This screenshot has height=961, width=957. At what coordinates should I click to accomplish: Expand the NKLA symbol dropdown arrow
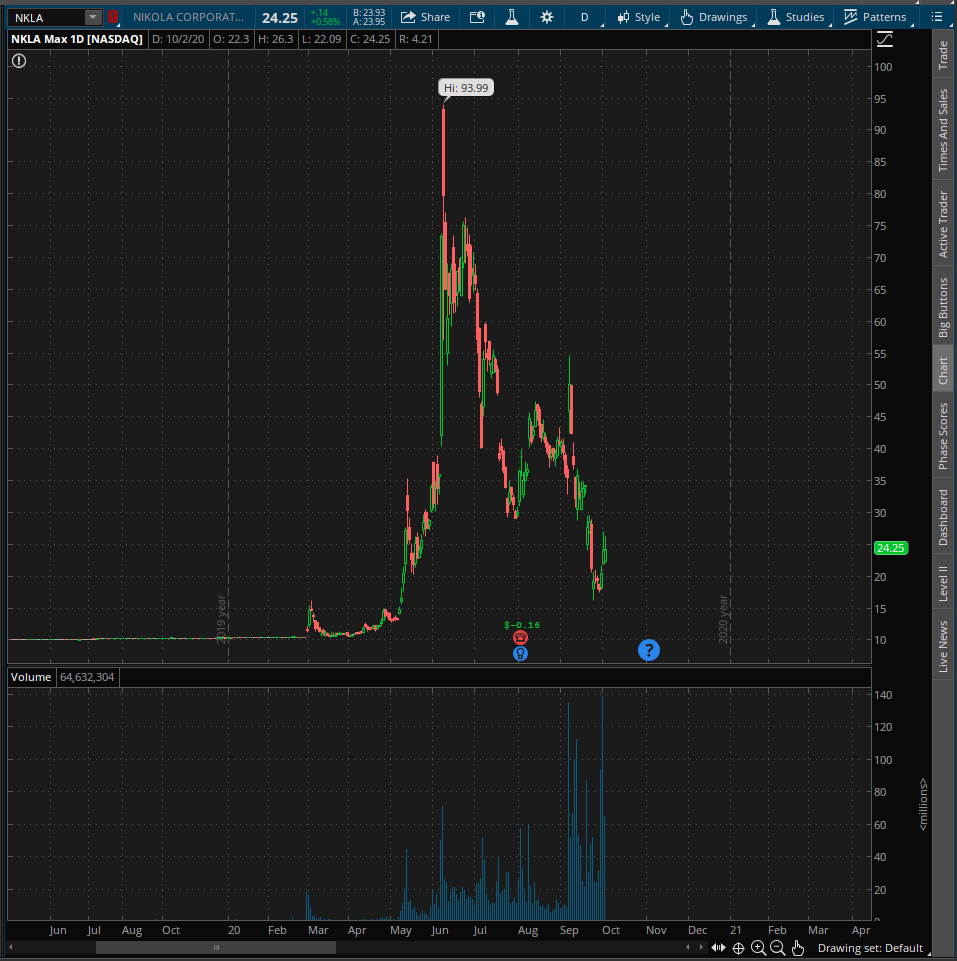[93, 17]
